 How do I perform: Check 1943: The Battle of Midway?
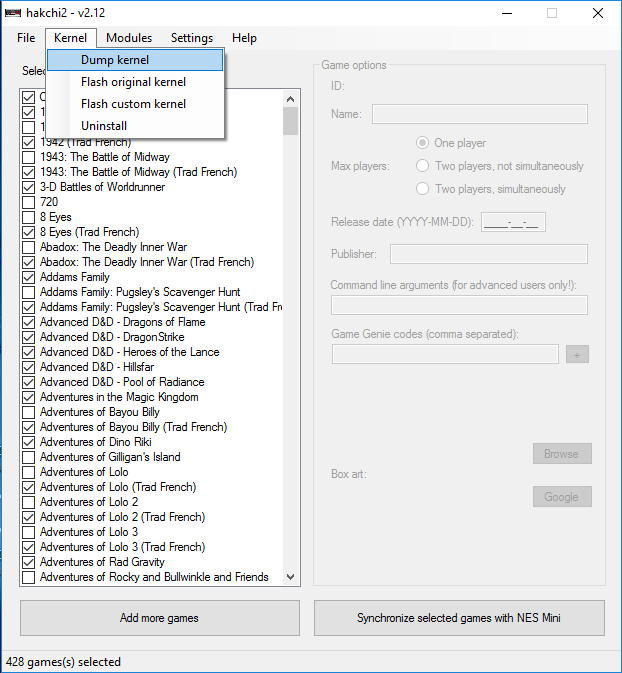click(x=28, y=157)
